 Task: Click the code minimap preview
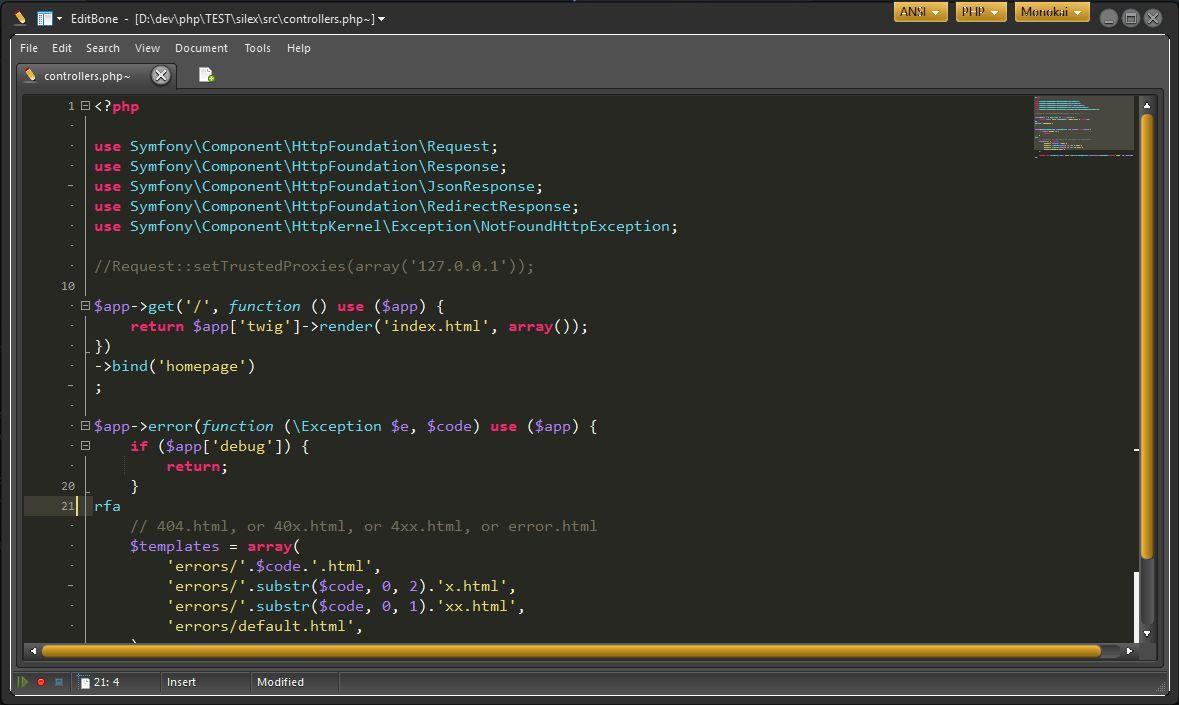click(1084, 125)
